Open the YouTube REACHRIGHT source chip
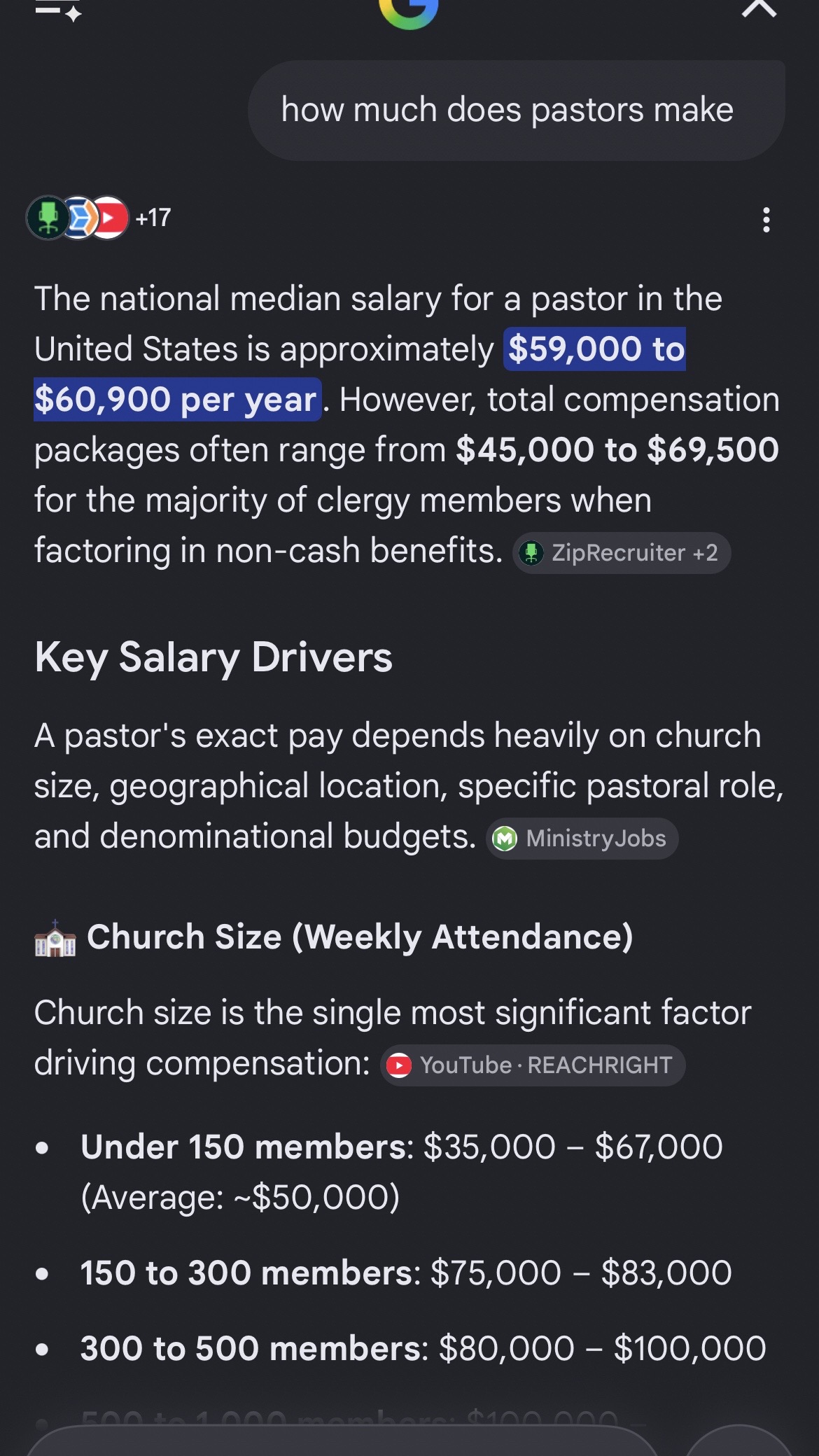 point(533,1065)
